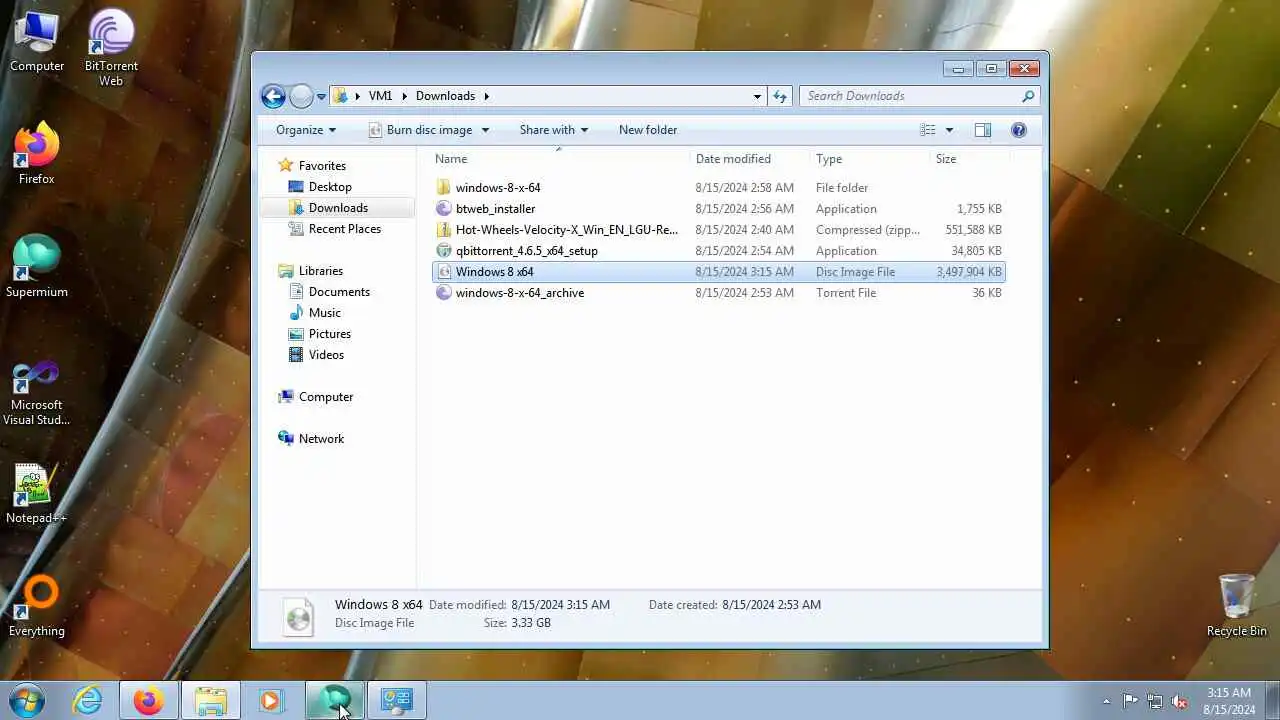Open recent pages dropdown next to Forward
Screen dimensions: 1280x720
click(321, 97)
